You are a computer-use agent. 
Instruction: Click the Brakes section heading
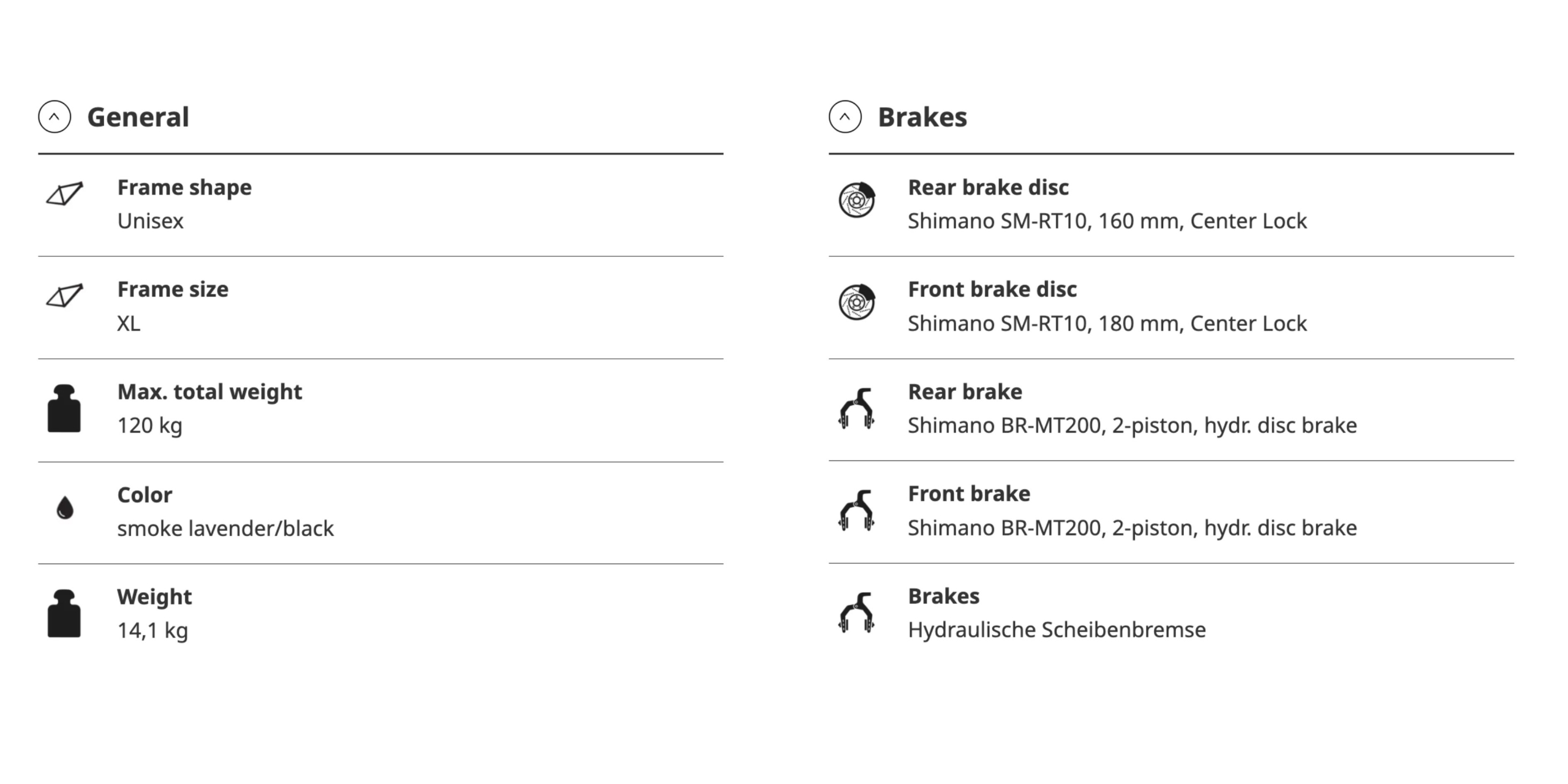922,117
